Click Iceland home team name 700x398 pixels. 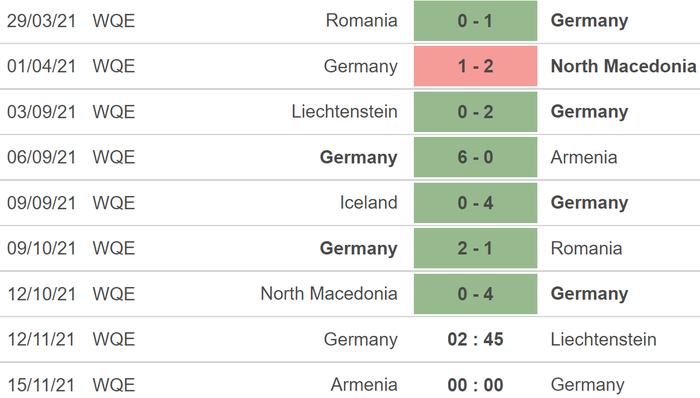pos(368,203)
